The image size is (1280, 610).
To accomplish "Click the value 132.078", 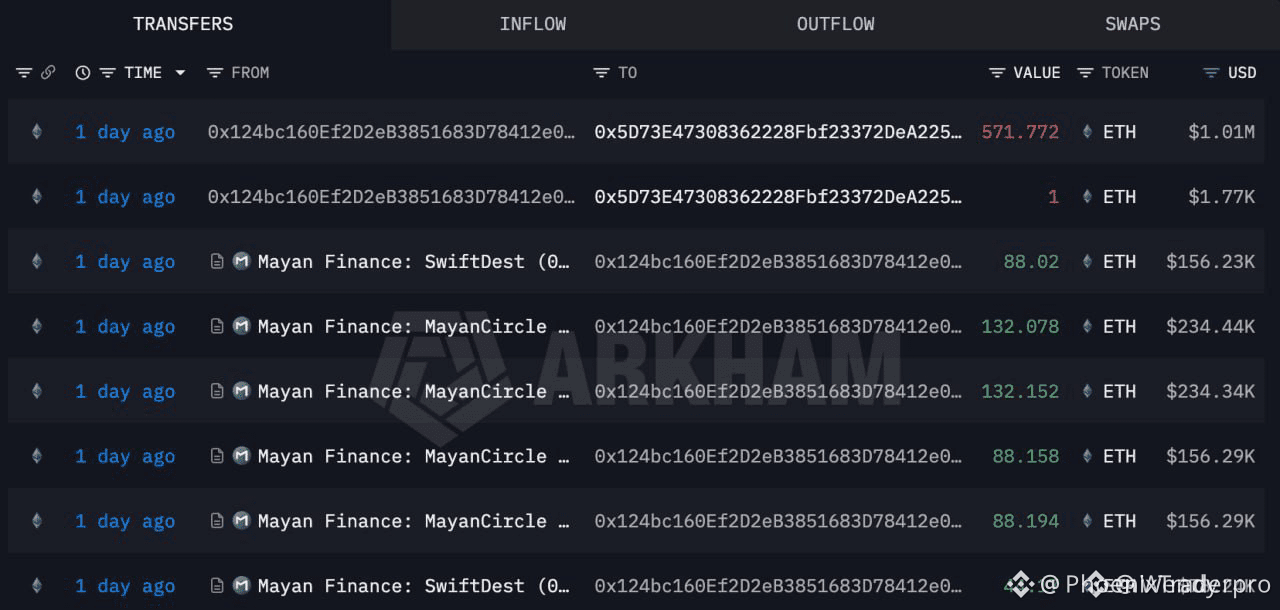I will (x=1020, y=327).
